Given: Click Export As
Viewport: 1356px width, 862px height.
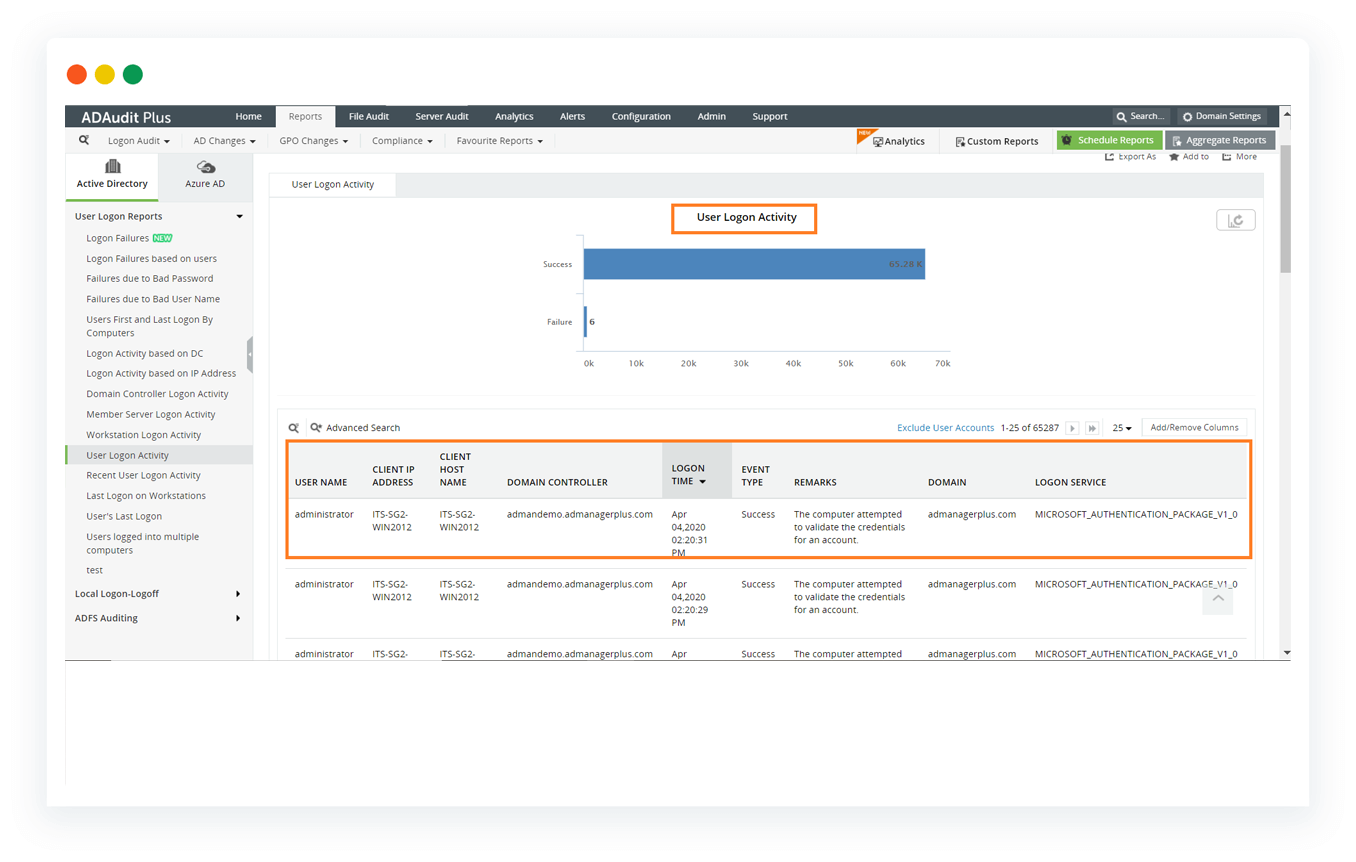Looking at the screenshot, I should point(1130,157).
